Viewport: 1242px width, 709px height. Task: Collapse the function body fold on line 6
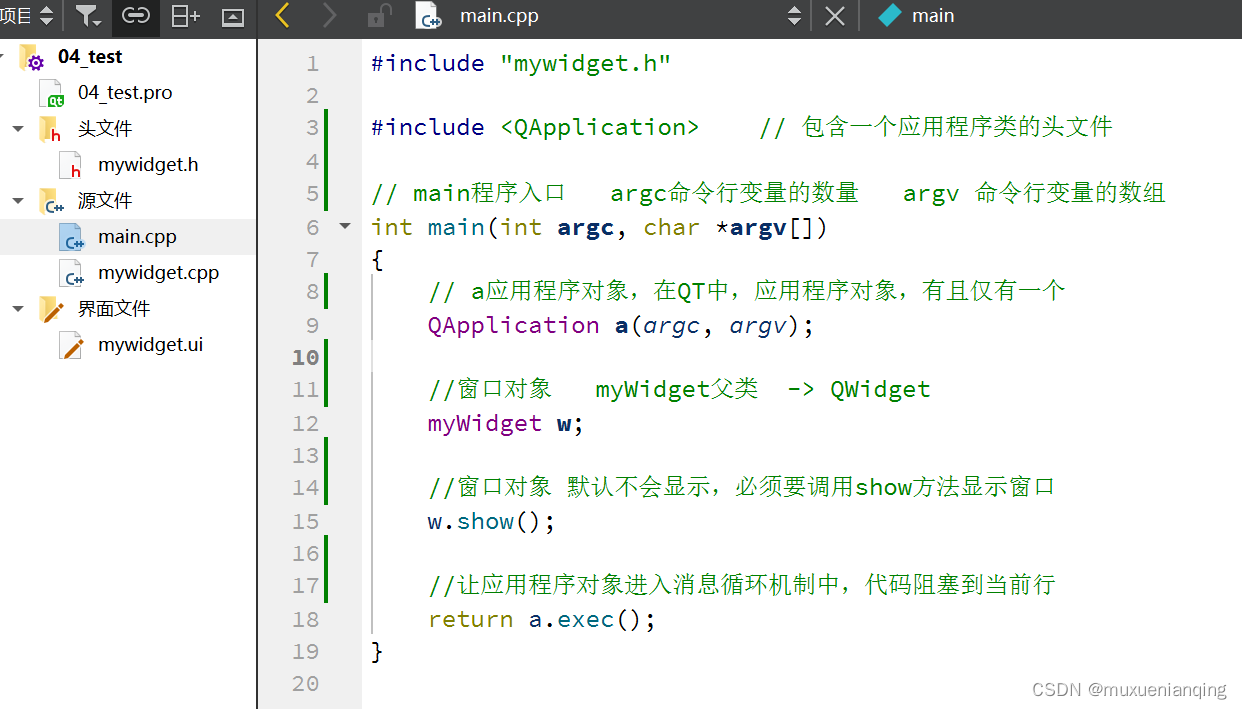(344, 227)
